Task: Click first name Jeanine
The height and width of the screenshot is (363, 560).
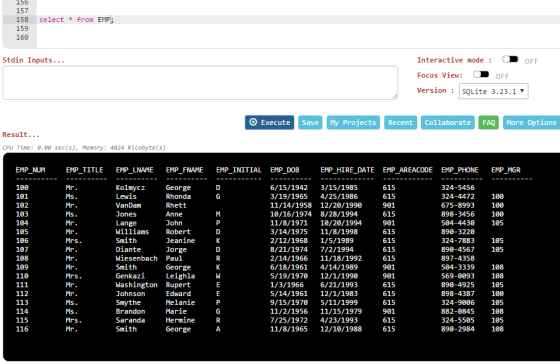Action: coord(180,241)
